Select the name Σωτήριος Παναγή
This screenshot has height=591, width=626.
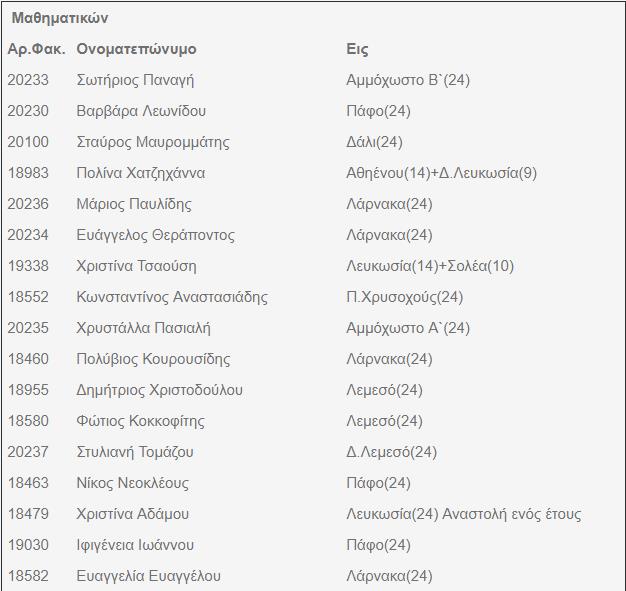coord(135,80)
